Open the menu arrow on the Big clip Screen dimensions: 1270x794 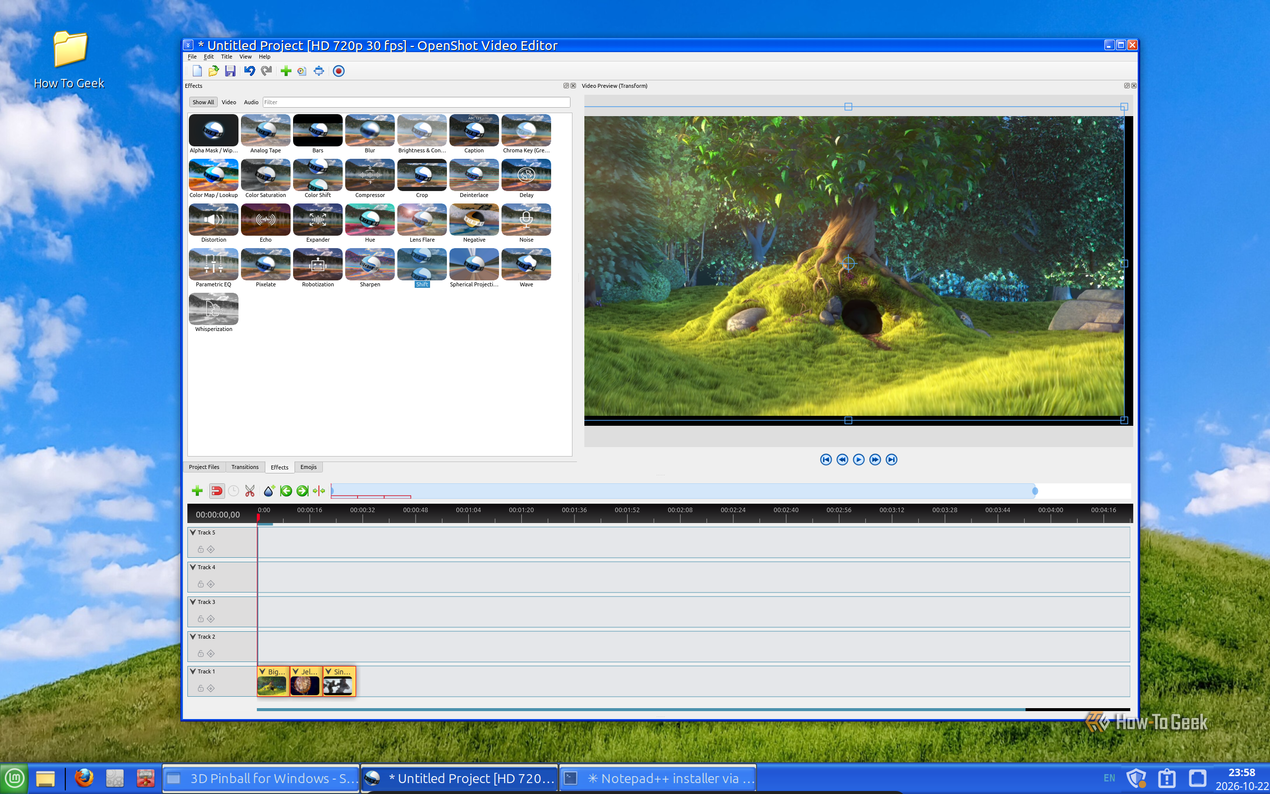click(x=263, y=672)
